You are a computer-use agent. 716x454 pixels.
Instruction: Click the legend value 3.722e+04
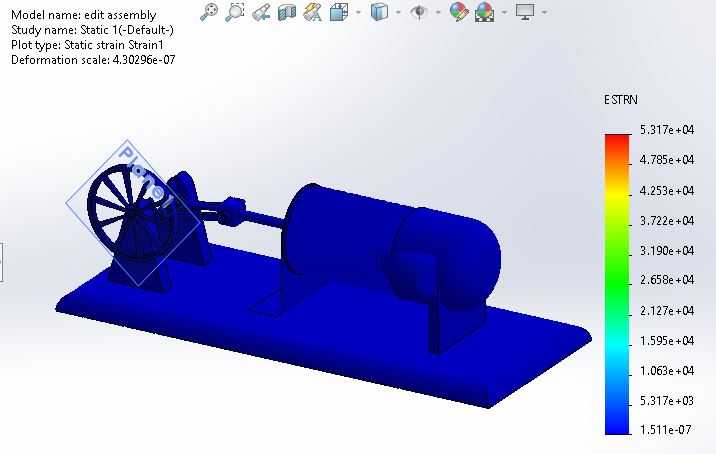click(667, 221)
